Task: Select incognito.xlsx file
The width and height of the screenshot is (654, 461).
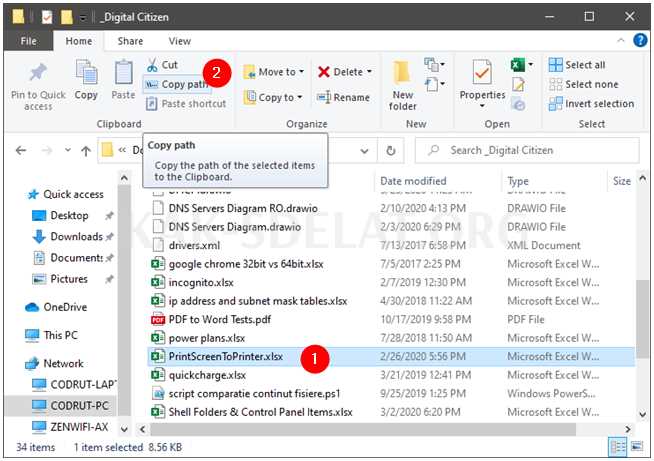Action: click(x=192, y=282)
